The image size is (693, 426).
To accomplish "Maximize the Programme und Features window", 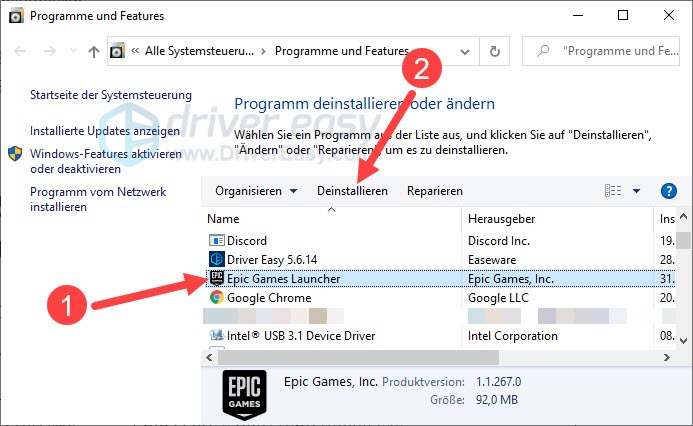I will coord(623,15).
